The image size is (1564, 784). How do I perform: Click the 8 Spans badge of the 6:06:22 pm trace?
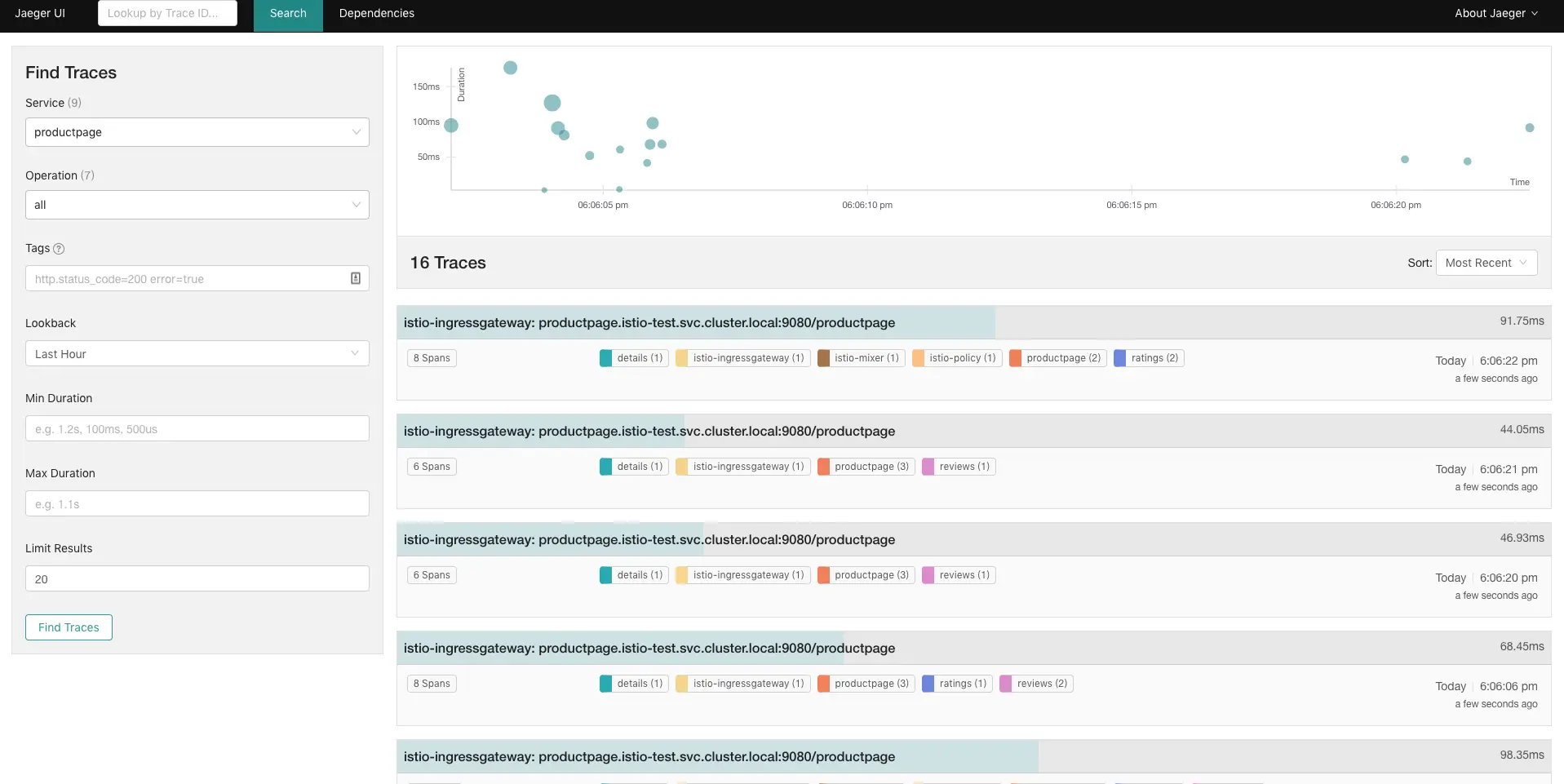pyautogui.click(x=432, y=358)
